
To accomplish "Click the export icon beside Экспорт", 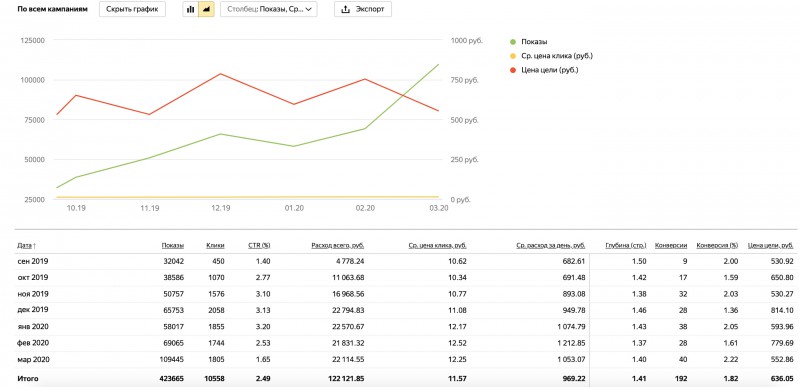I will pos(345,9).
